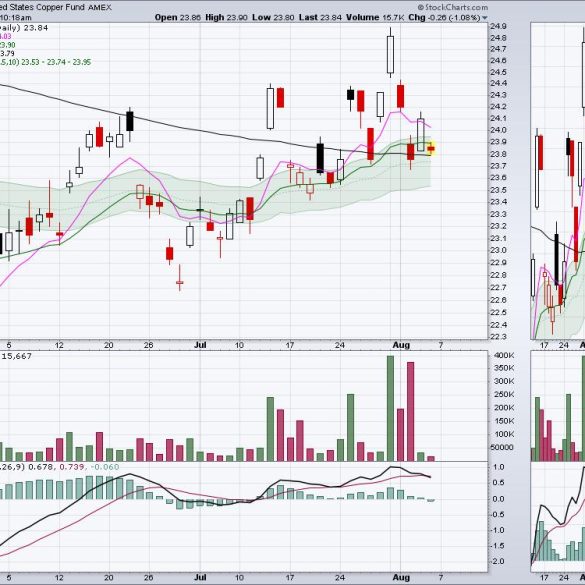The width and height of the screenshot is (585, 585).
Task: Click the Jul label on bottom MACD axis
Action: tap(200, 578)
